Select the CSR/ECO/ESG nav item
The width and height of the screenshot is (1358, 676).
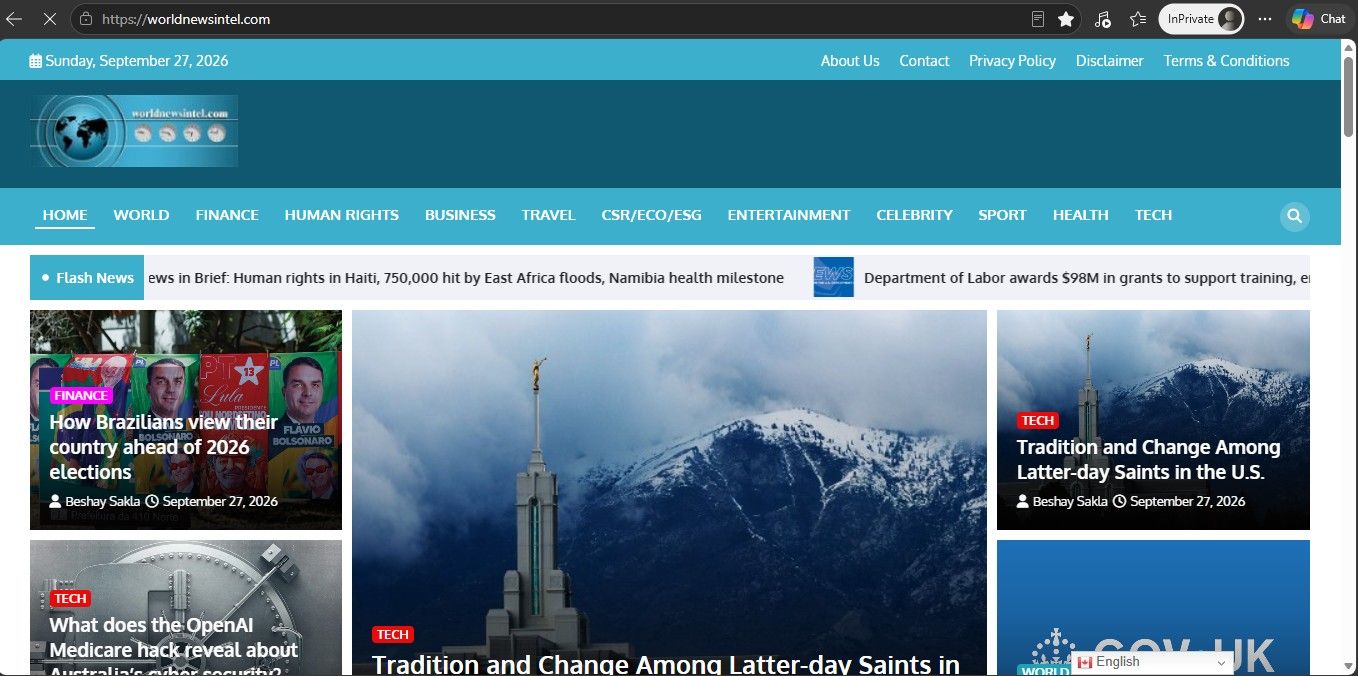(x=651, y=215)
